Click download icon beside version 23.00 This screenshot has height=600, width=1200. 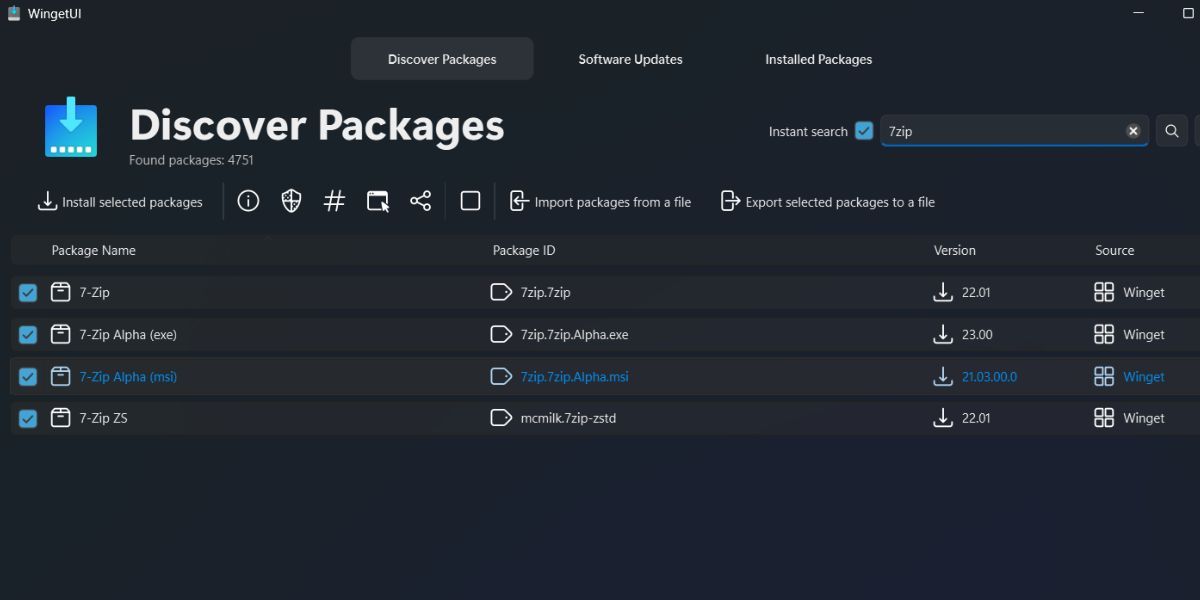pyautogui.click(x=942, y=334)
